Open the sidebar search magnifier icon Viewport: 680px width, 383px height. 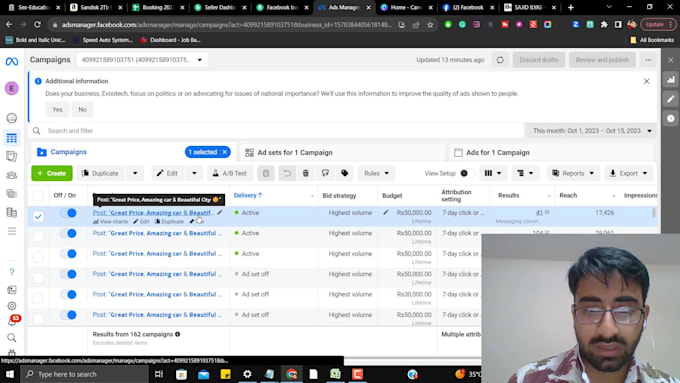pyautogui.click(x=12, y=337)
